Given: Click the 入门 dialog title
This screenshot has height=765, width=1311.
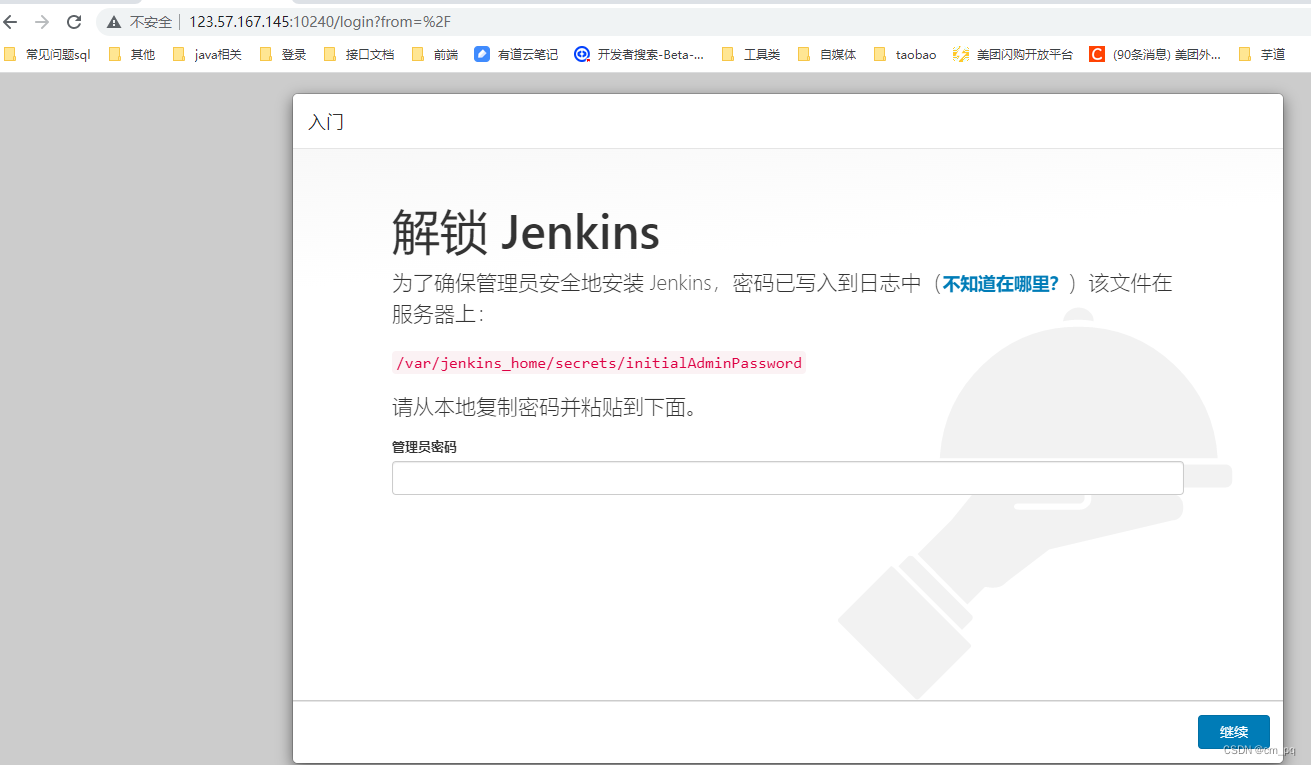Looking at the screenshot, I should [x=326, y=122].
